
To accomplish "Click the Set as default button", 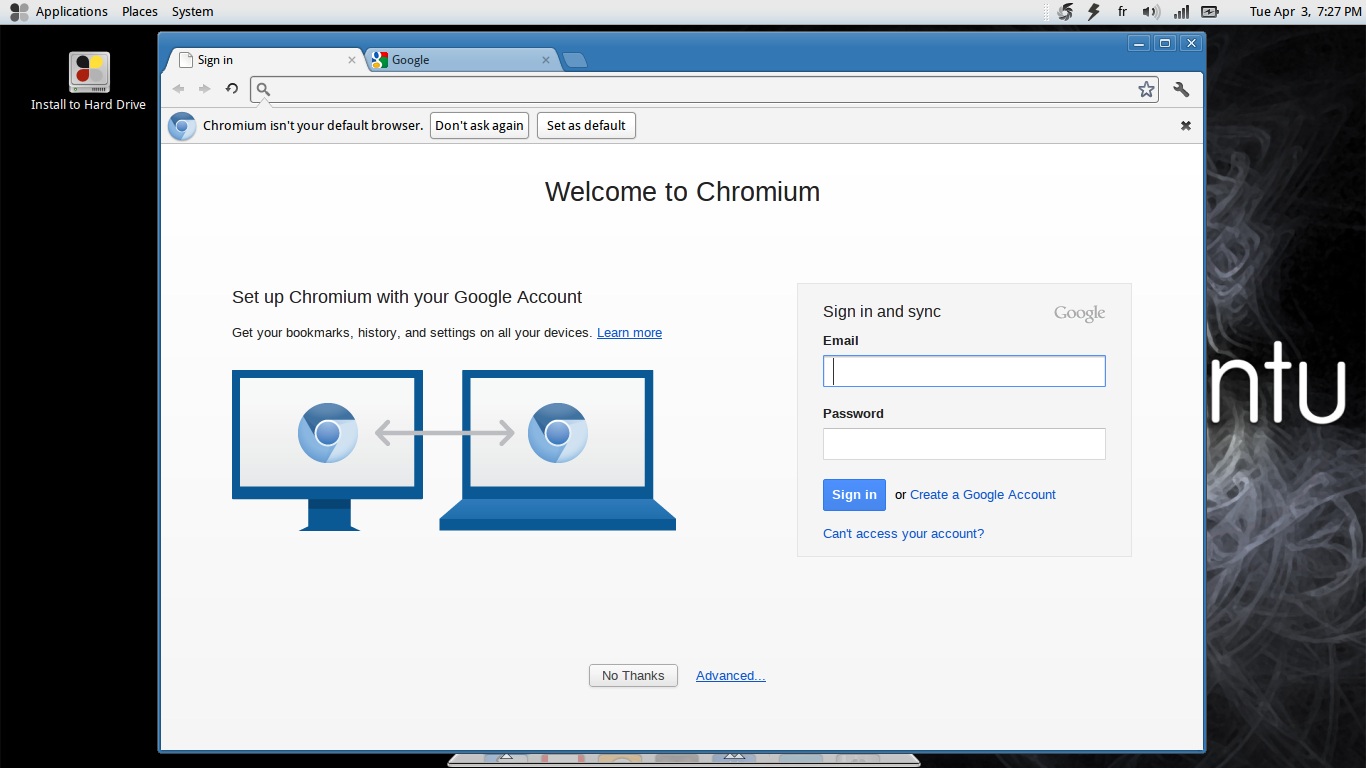I will 586,126.
